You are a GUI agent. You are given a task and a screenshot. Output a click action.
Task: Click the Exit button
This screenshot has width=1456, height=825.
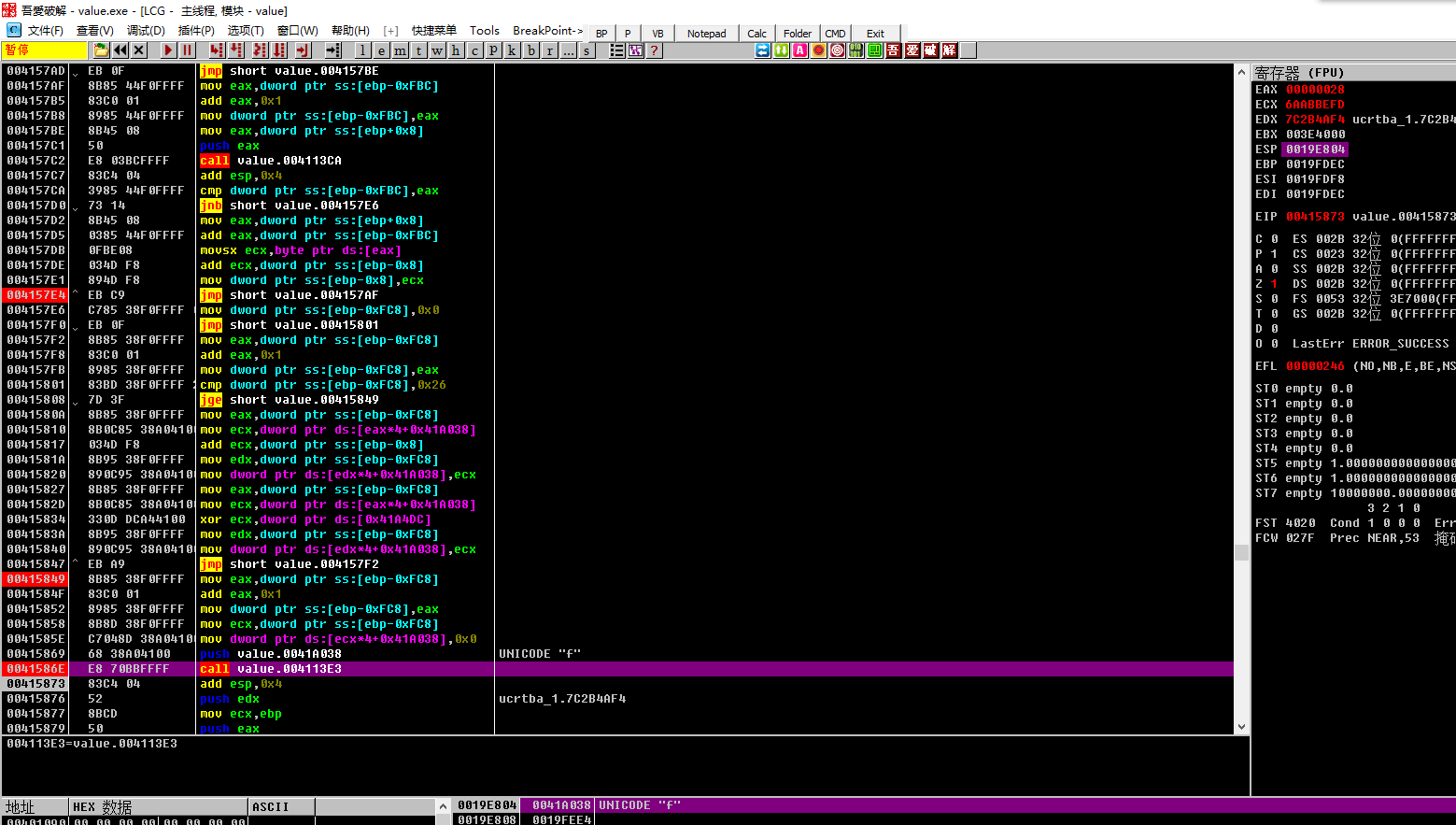(x=875, y=33)
